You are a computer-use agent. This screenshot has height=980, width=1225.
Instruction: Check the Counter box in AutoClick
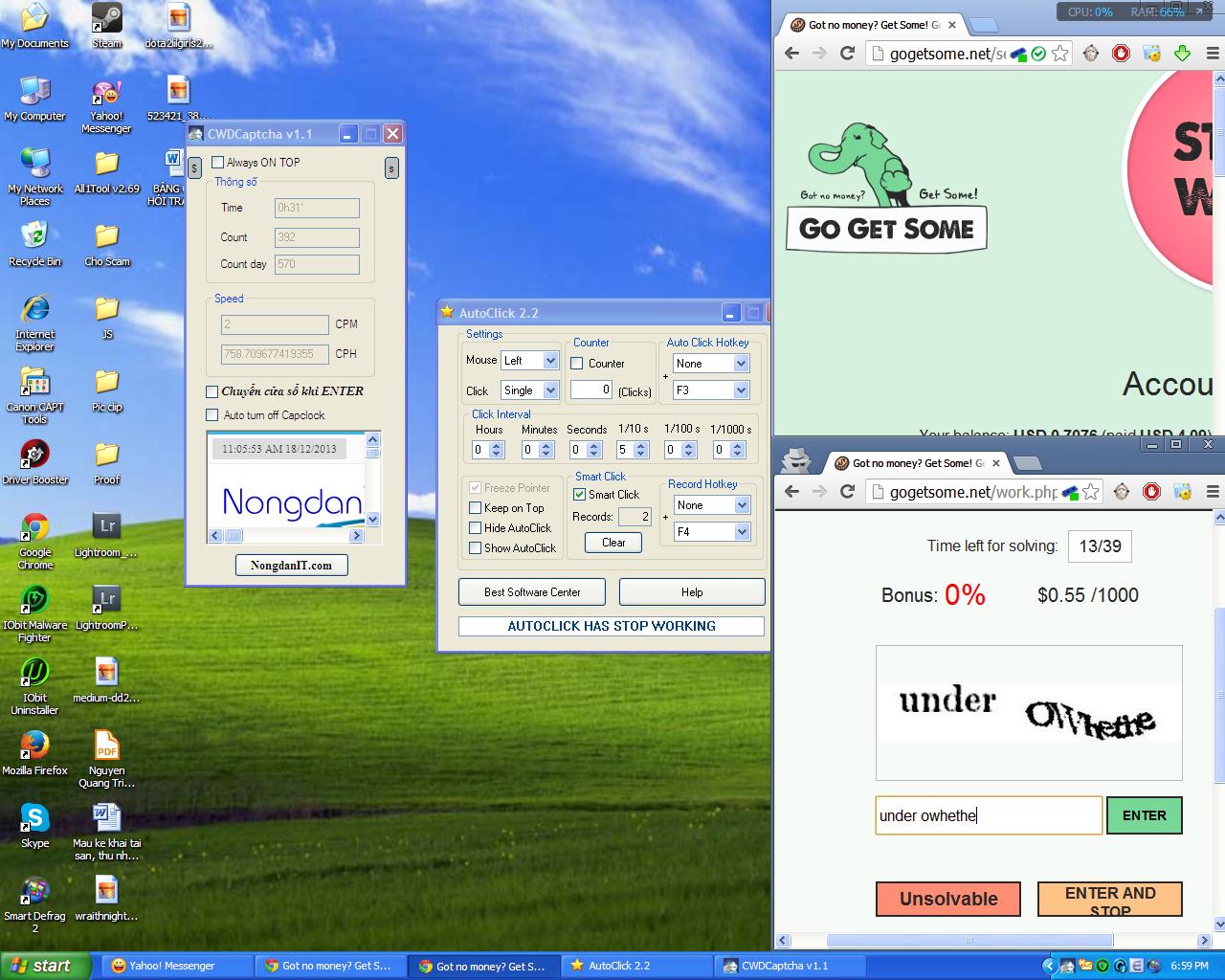(577, 364)
